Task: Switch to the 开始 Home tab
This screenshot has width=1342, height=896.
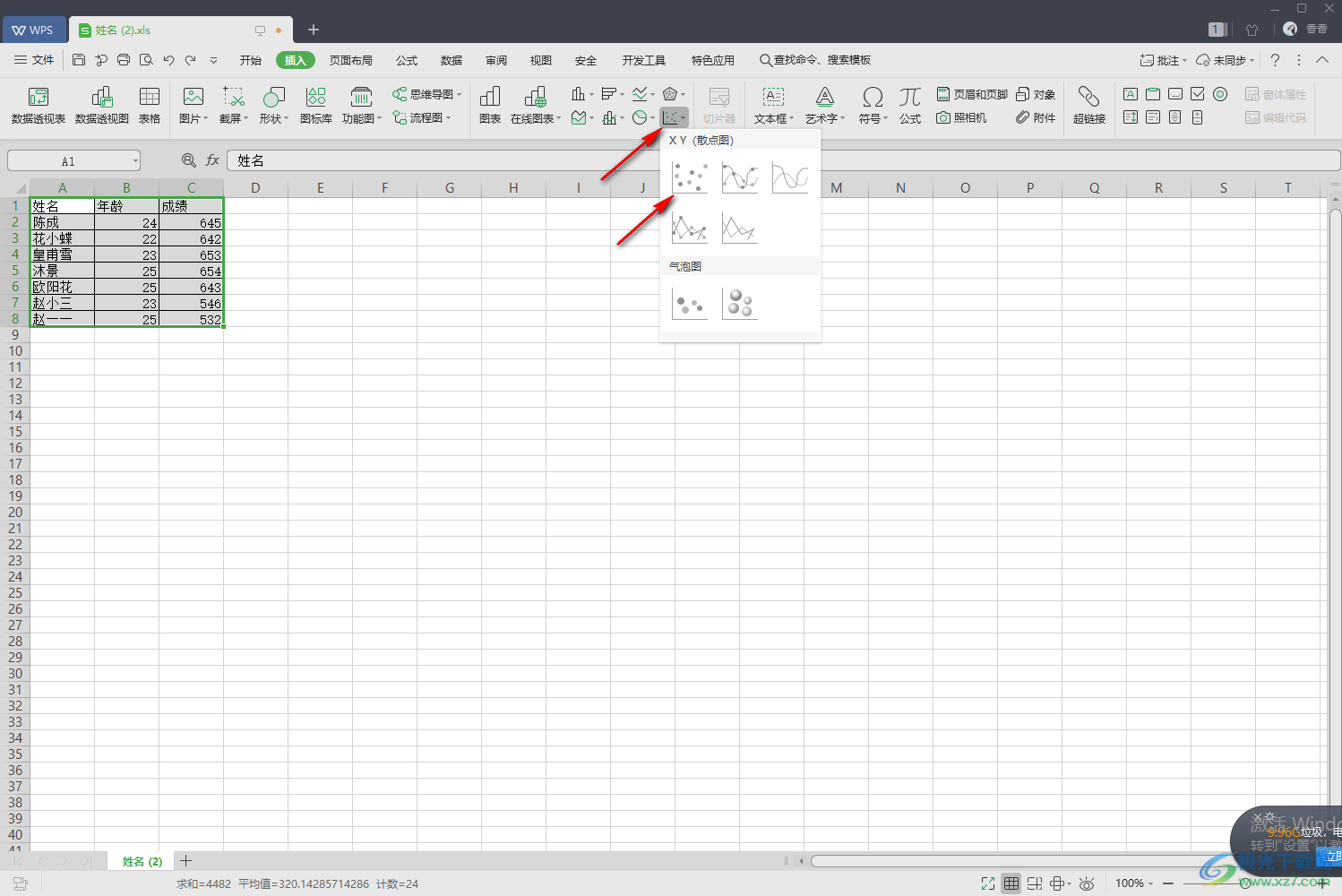Action: pyautogui.click(x=251, y=60)
